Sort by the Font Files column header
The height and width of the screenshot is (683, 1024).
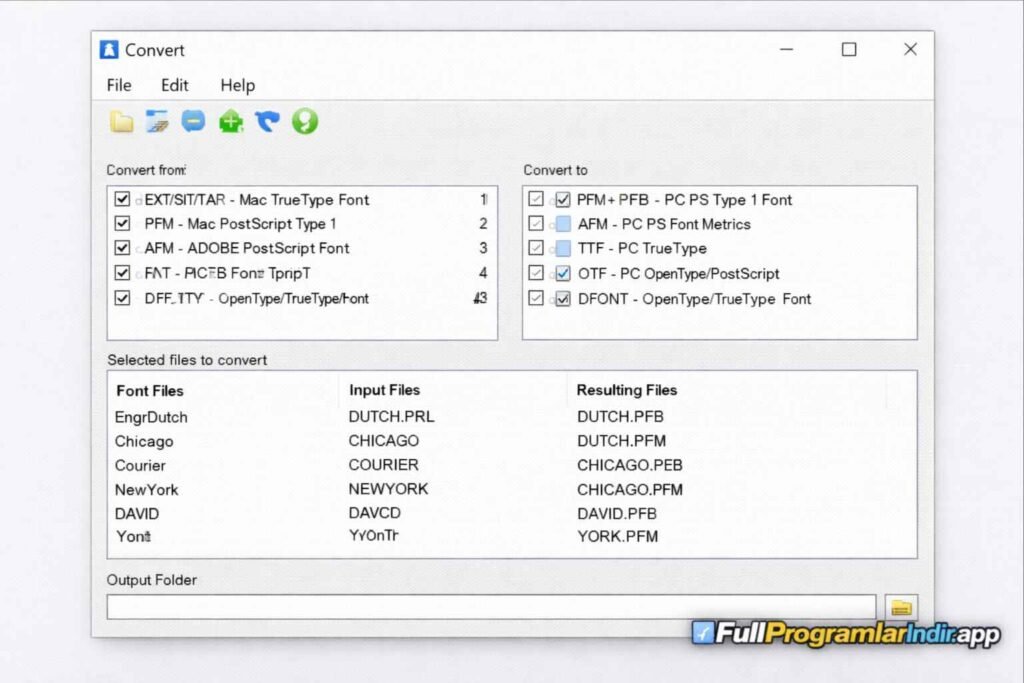point(150,391)
